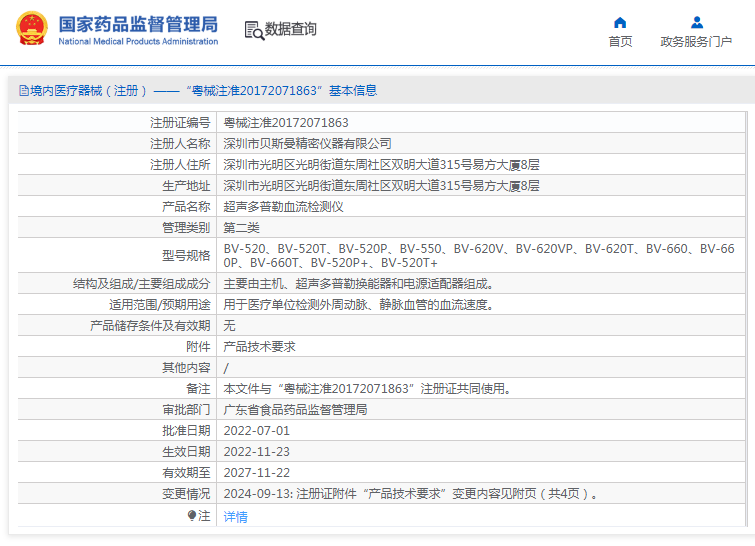This screenshot has width=755, height=546.
Task: Click the 国家药品监督管理局 site title
Action: (138, 24)
